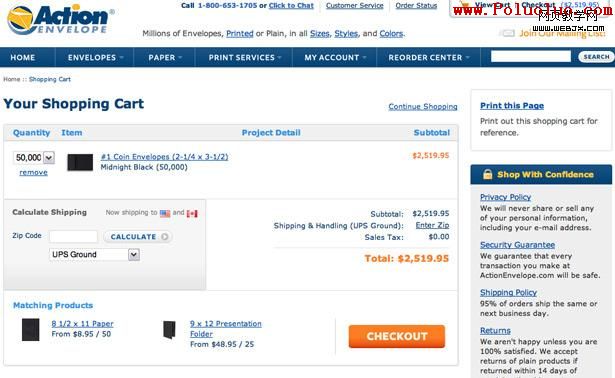Click the padlock icon in Shop With Confidence
The width and height of the screenshot is (615, 378).
(488, 174)
